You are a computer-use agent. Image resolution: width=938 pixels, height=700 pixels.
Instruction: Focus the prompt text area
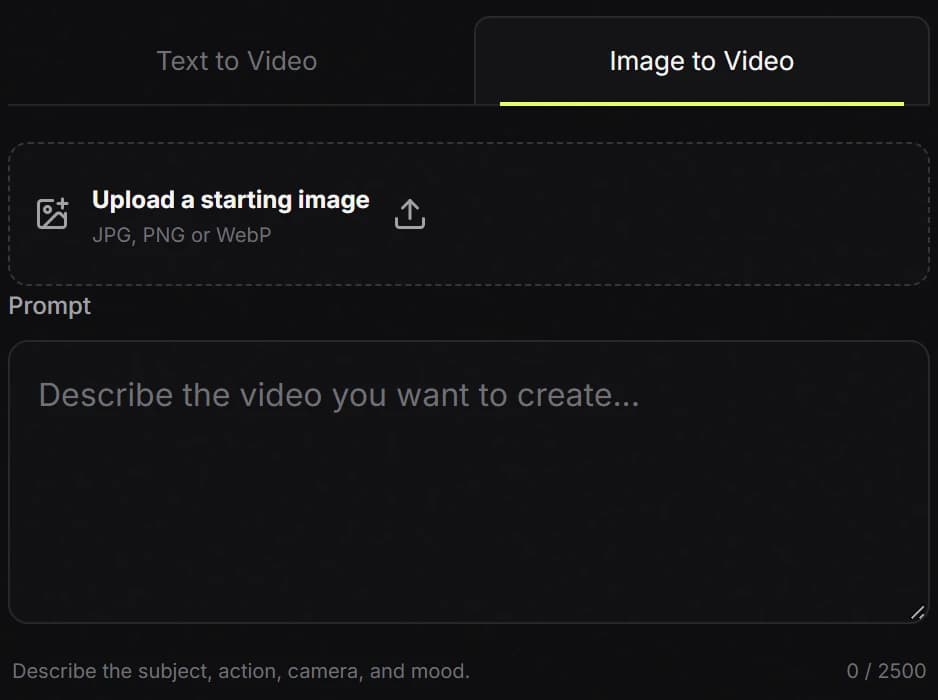point(468,482)
